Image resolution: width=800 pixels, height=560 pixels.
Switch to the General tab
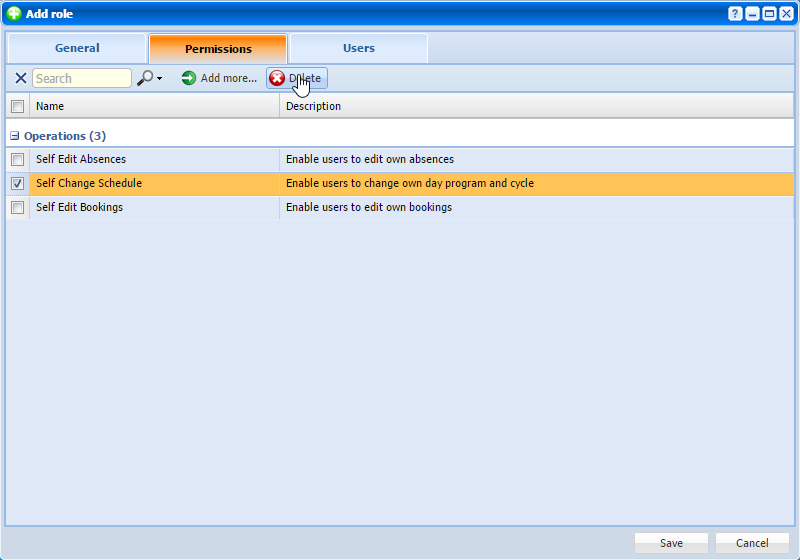coord(77,48)
